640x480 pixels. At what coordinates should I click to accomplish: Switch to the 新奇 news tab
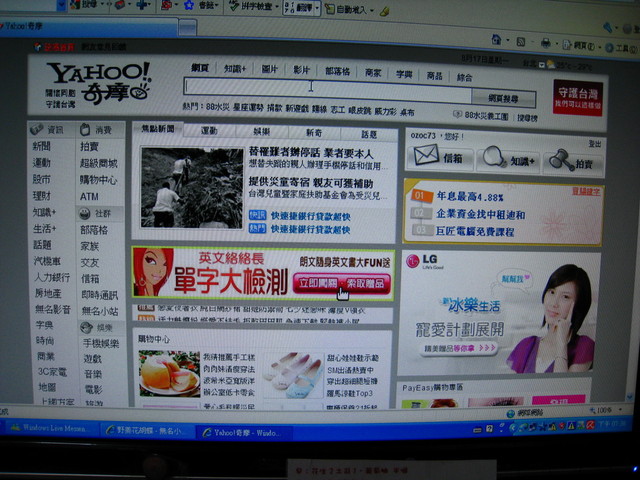coord(314,133)
